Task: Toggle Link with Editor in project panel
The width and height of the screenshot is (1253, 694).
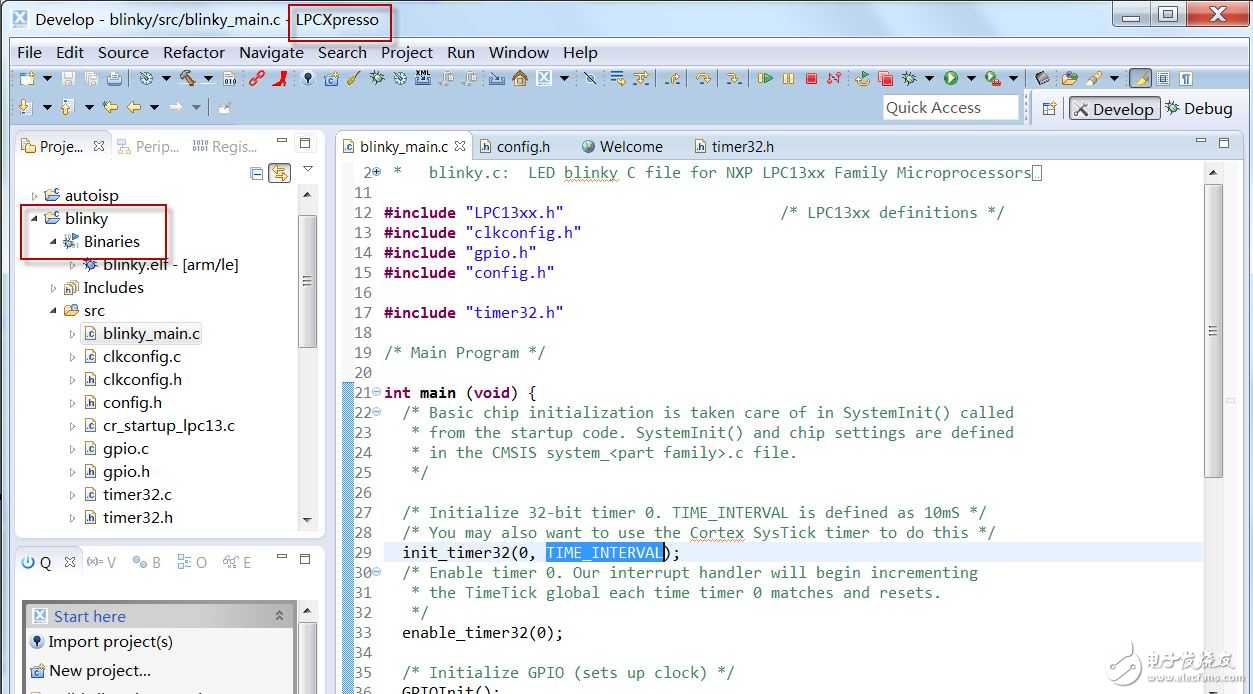Action: point(279,173)
